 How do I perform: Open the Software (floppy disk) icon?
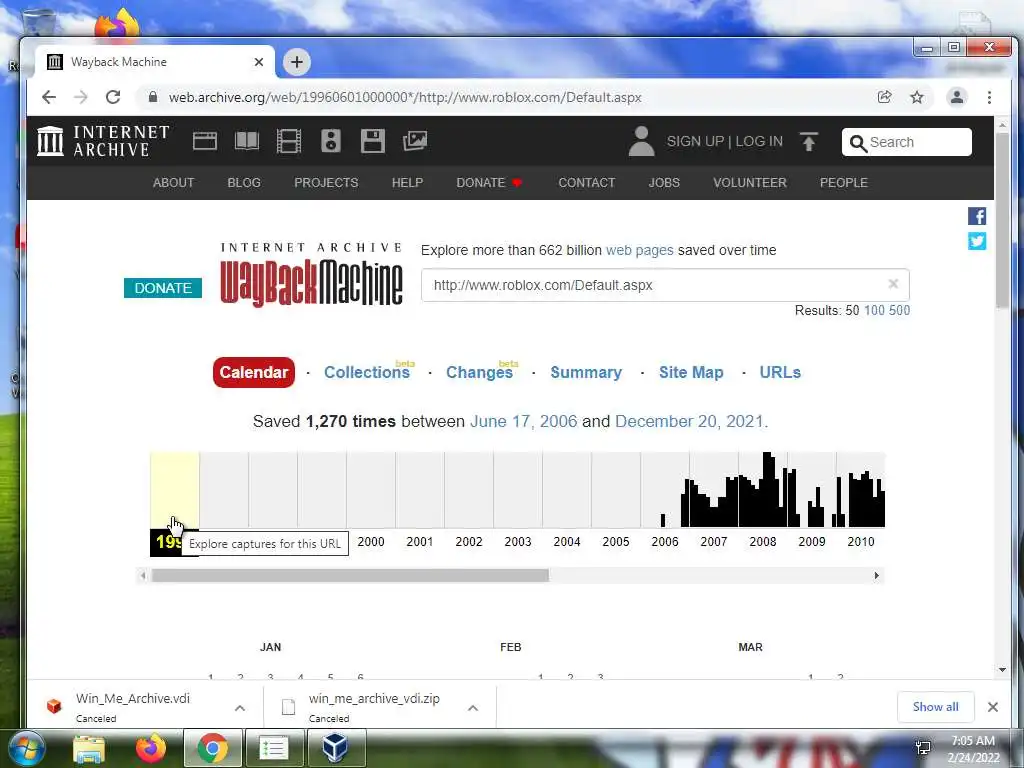coord(373,141)
